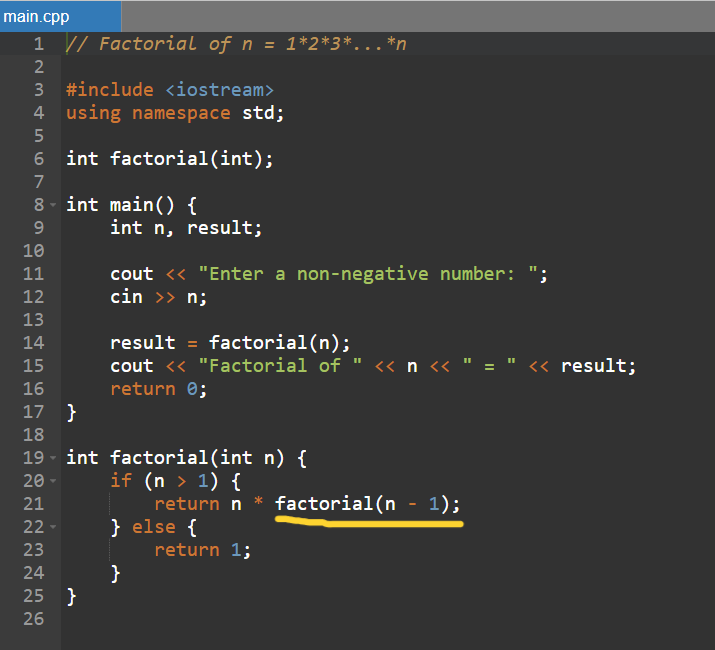Click 'else' keyword on line 22

154,527
